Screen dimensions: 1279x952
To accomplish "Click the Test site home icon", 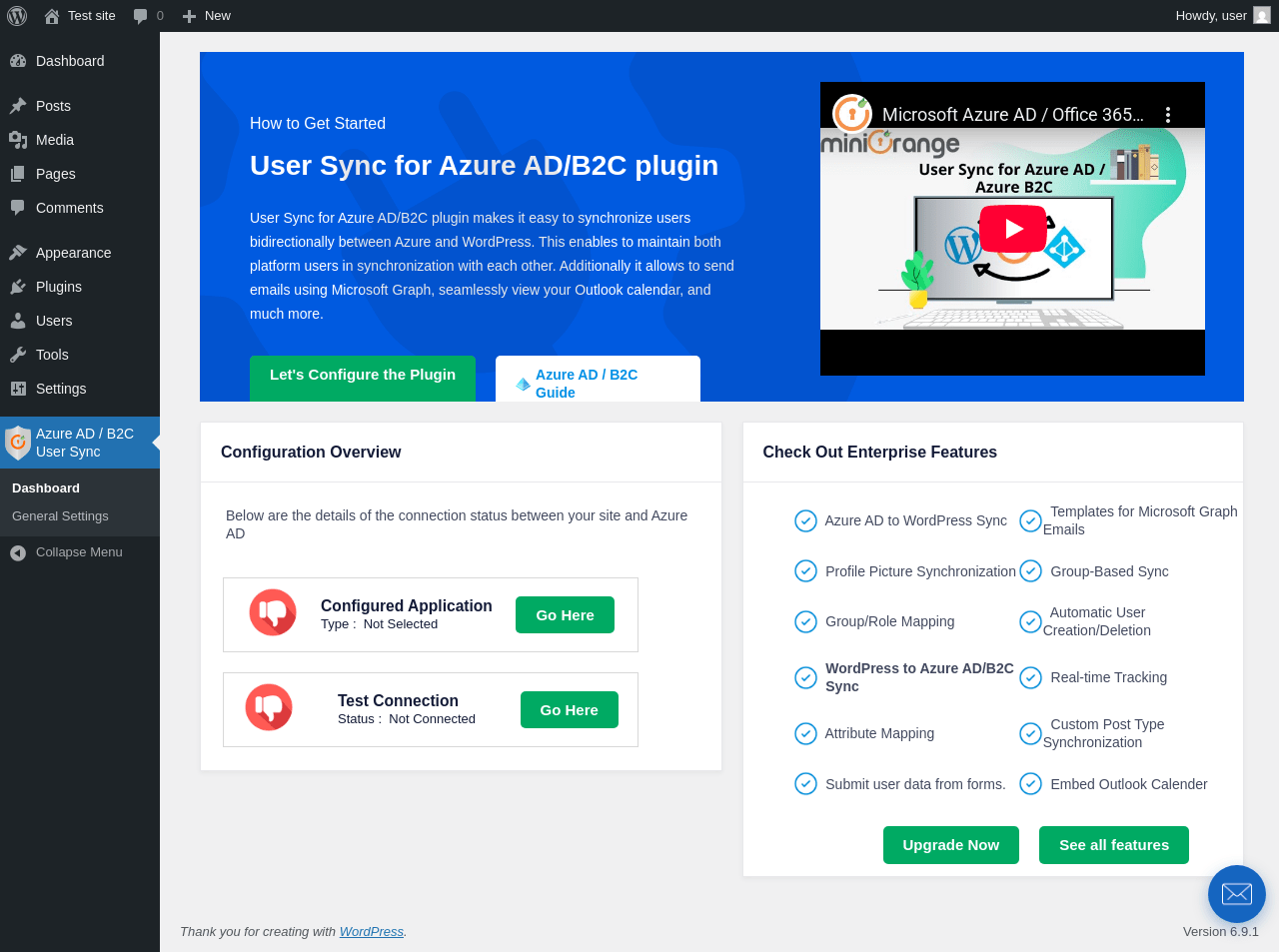I will pyautogui.click(x=52, y=16).
